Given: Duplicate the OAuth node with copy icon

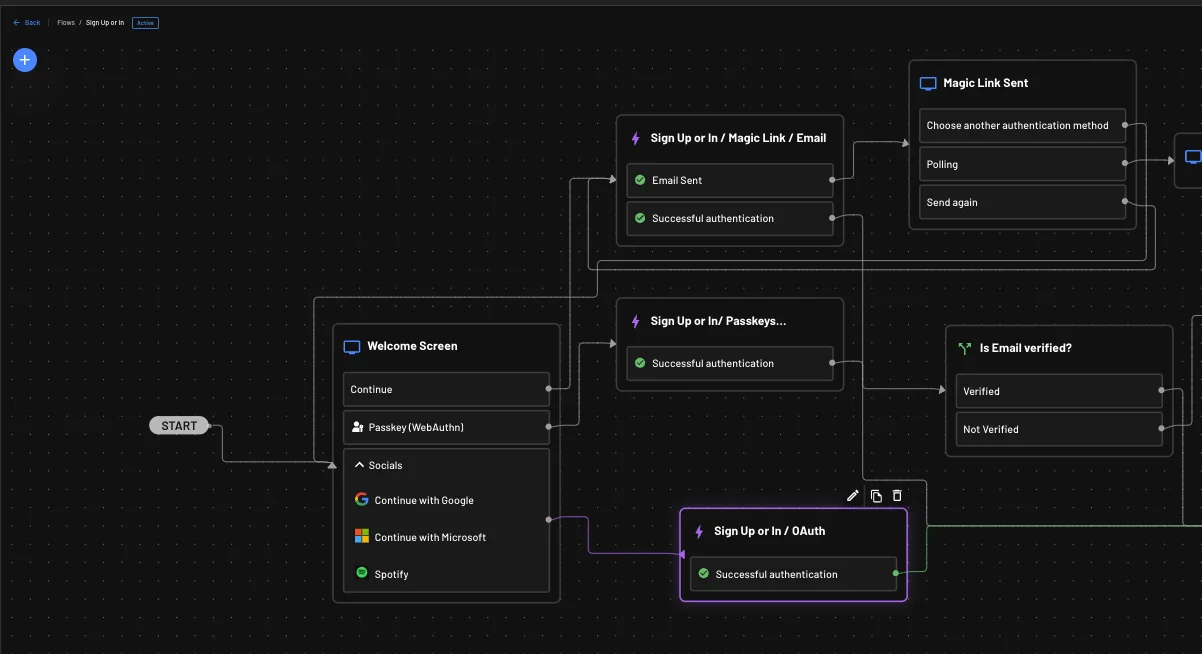Looking at the screenshot, I should coord(876,495).
